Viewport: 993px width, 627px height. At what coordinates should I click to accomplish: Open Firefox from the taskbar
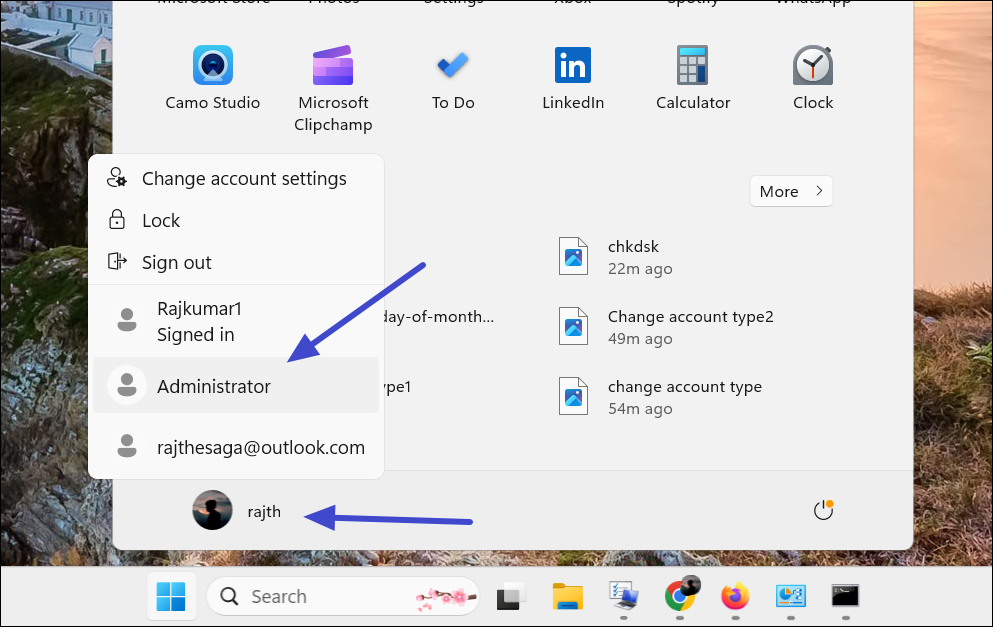click(x=735, y=596)
